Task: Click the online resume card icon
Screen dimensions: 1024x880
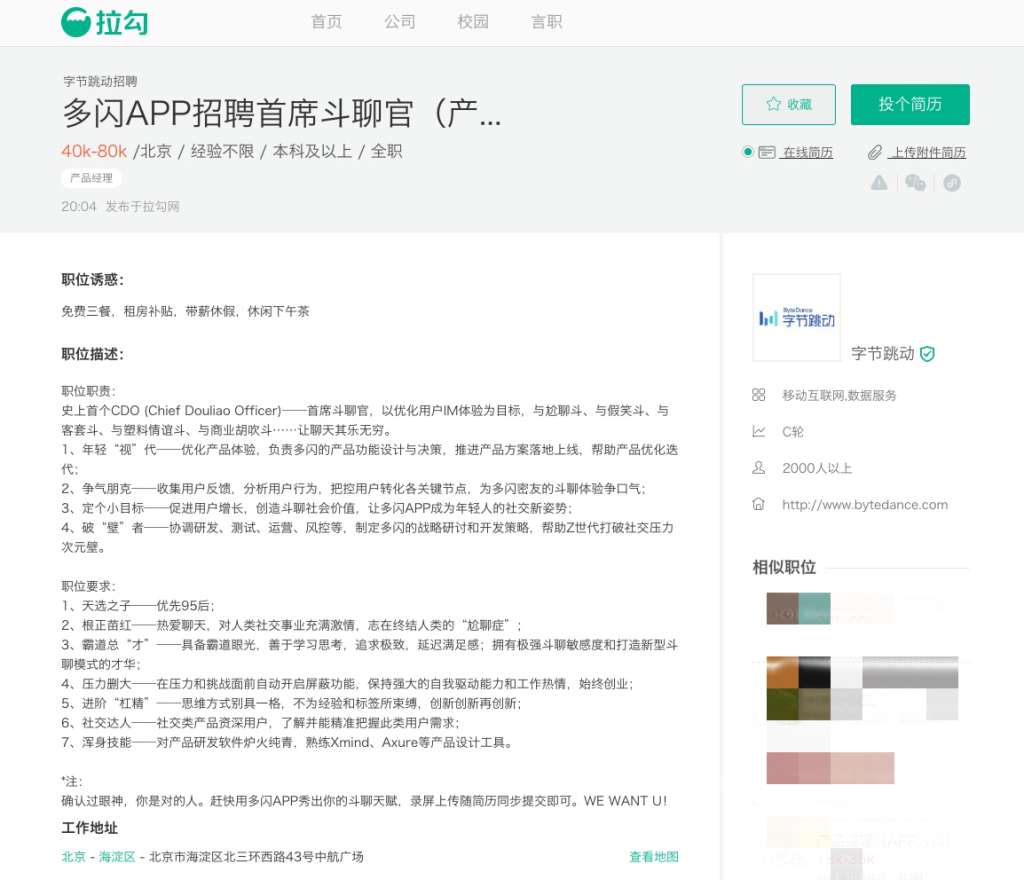Action: coord(767,153)
